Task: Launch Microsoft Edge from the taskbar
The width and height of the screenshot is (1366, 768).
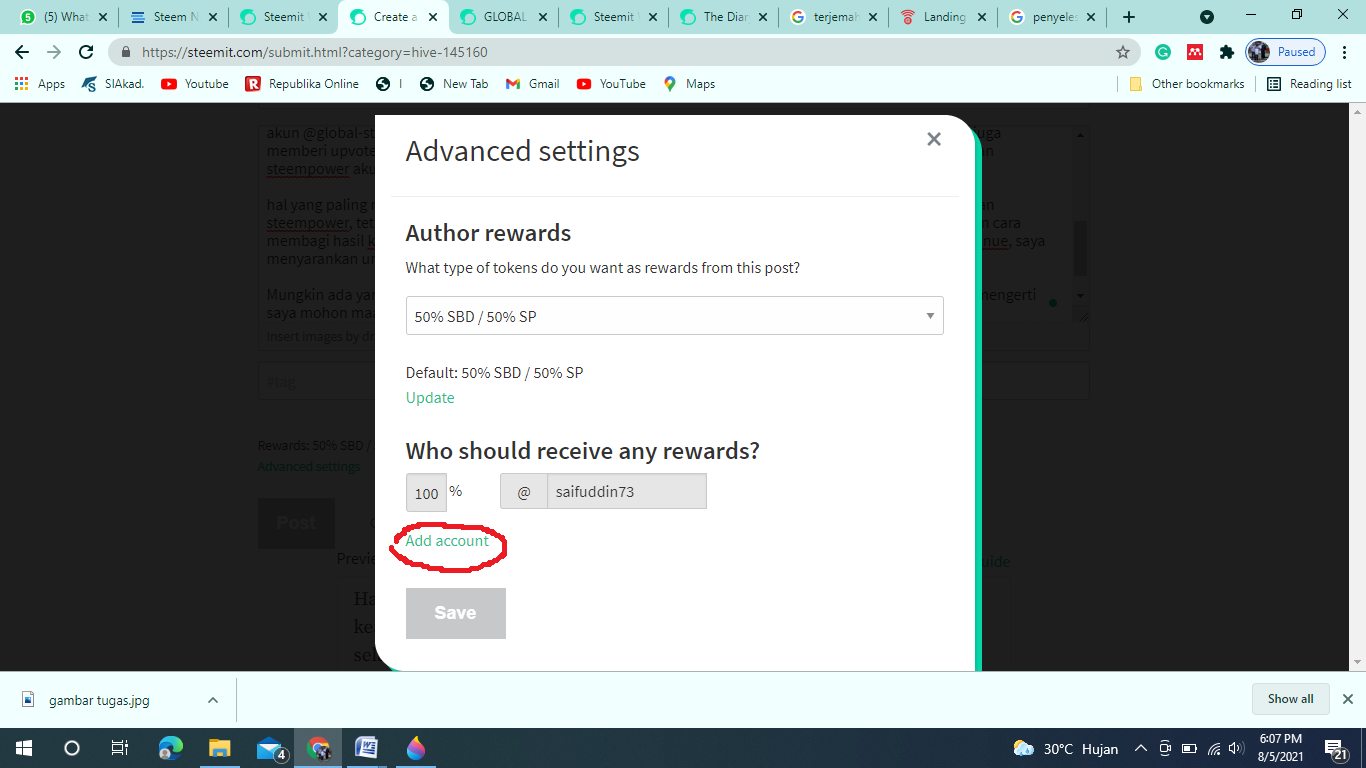Action: click(171, 748)
